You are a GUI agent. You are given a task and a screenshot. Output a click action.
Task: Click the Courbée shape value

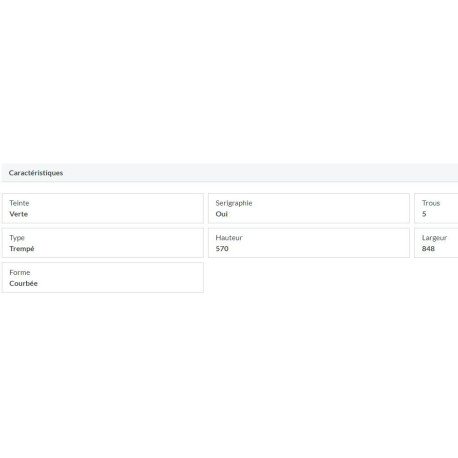pos(23,283)
